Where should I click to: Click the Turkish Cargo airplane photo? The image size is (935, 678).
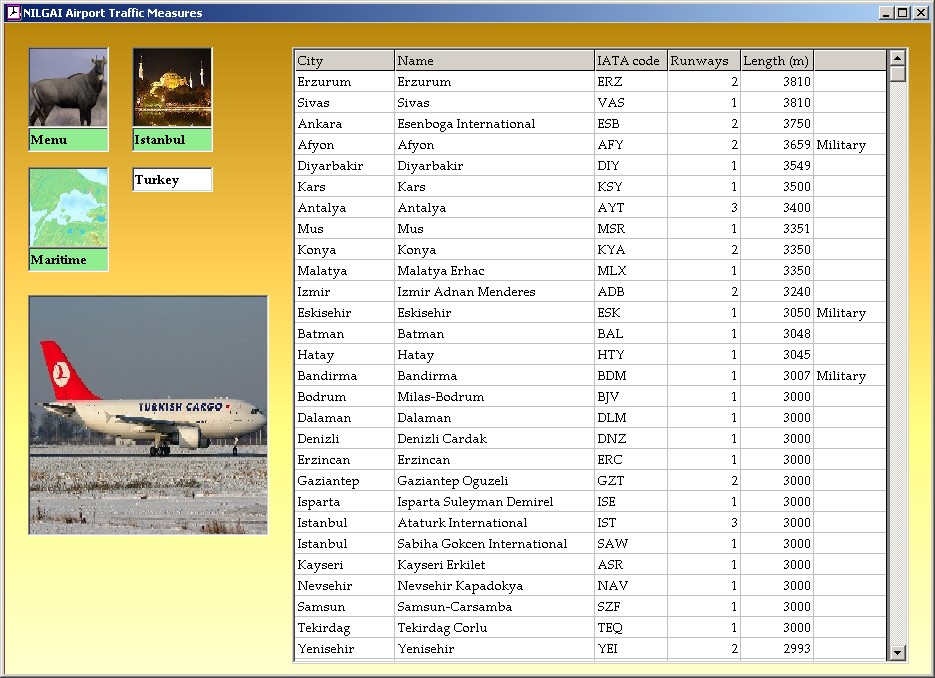coord(148,415)
